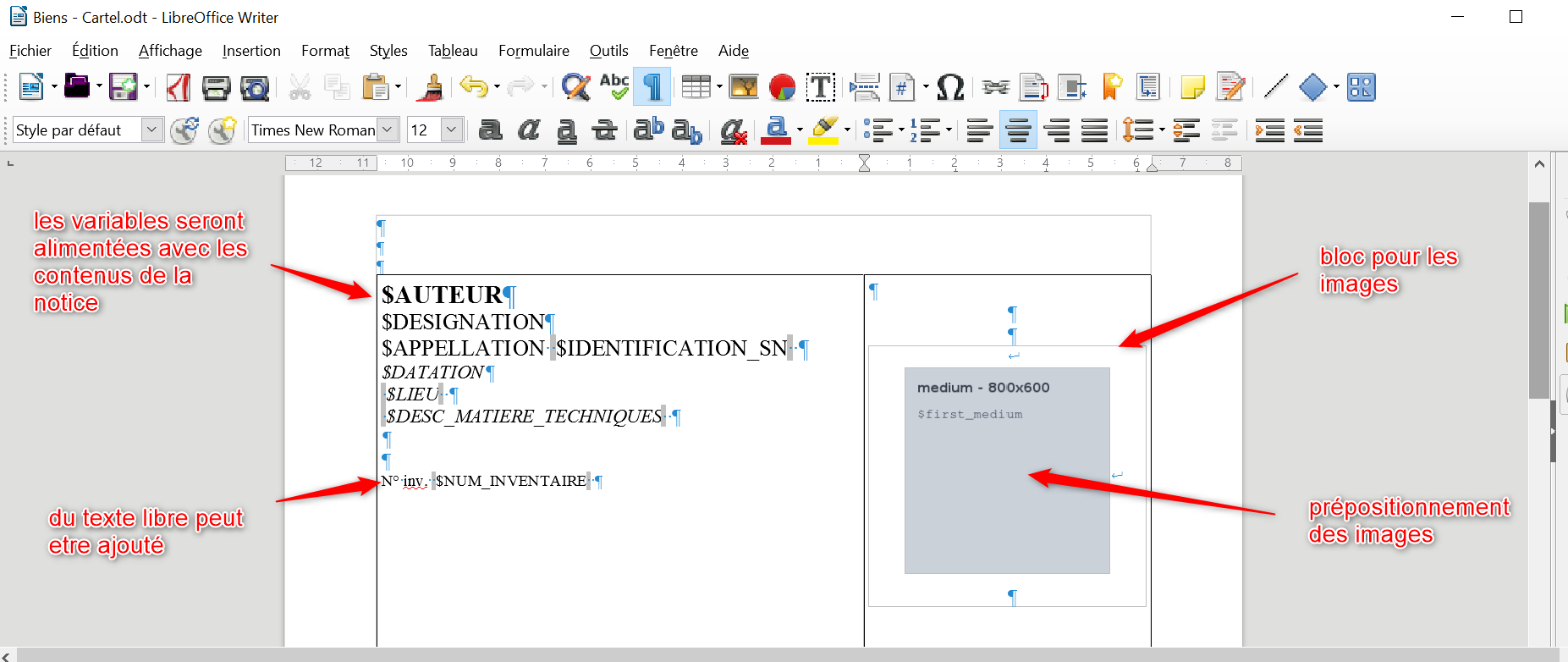Click the Update Selected Style icon
Image resolution: width=1568 pixels, height=662 pixels.
coord(184,130)
